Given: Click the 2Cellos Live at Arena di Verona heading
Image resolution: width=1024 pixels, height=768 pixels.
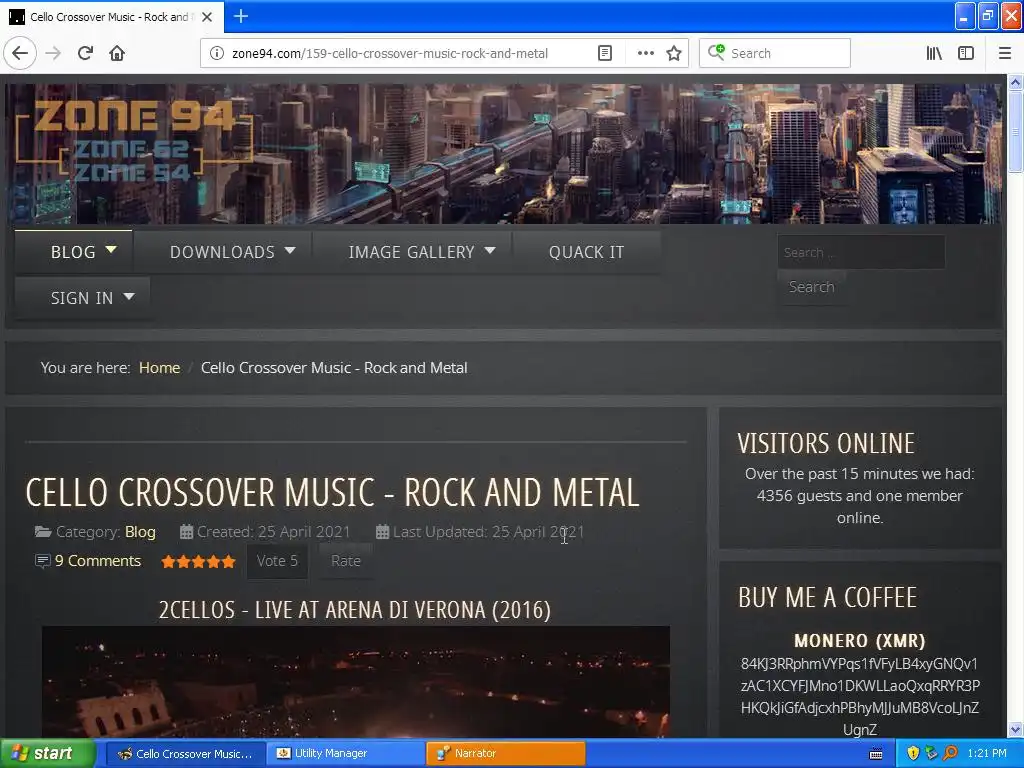Looking at the screenshot, I should pos(355,609).
